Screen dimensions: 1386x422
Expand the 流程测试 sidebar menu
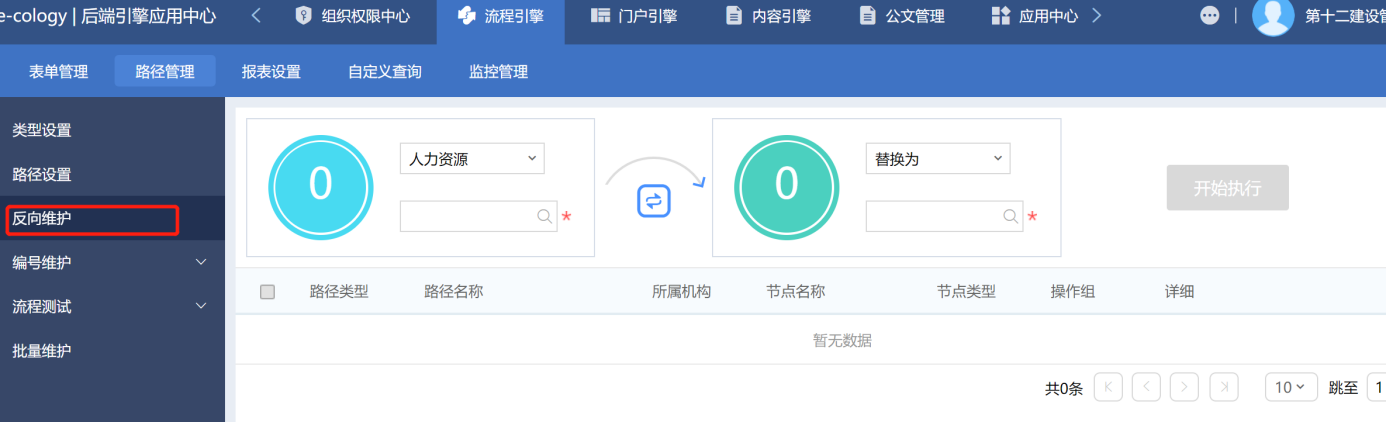pyautogui.click(x=110, y=306)
